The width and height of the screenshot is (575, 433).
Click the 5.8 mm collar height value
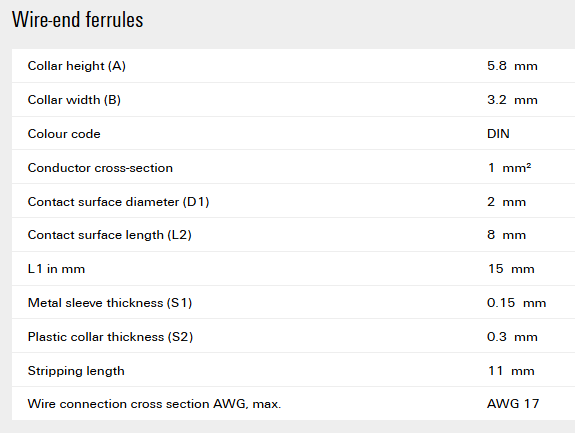coord(512,66)
